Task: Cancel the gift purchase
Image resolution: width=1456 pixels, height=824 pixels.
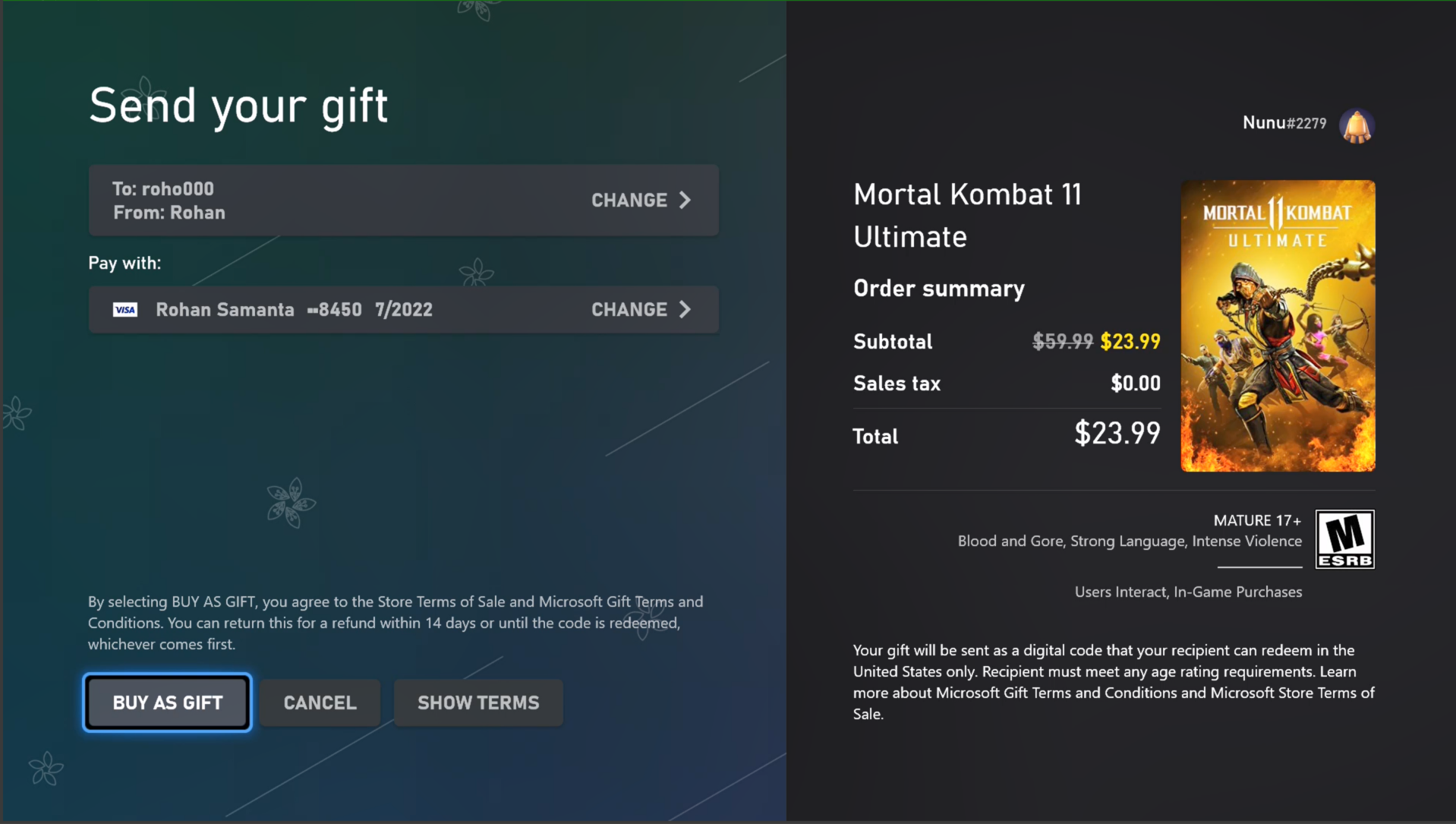Action: (x=320, y=702)
